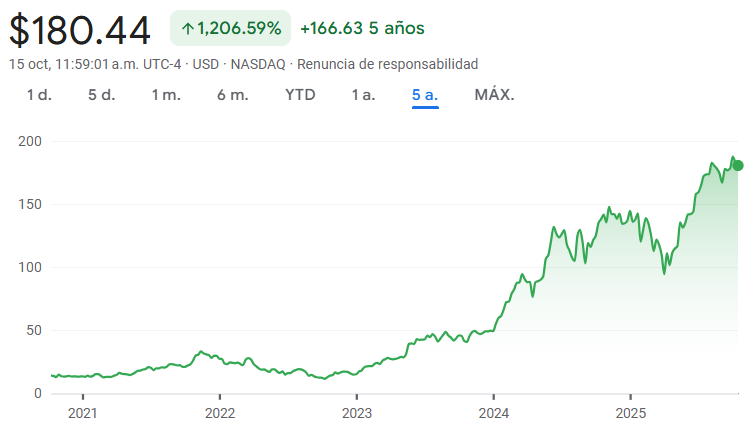Screen dimensions: 754x436
Task: Switch to the 5 d. range tab
Action: click(x=101, y=95)
